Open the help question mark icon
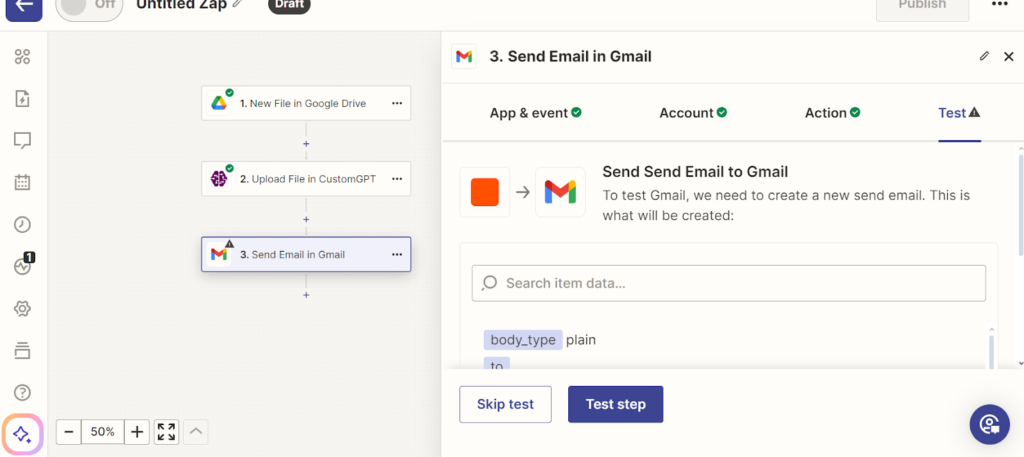 click(22, 392)
